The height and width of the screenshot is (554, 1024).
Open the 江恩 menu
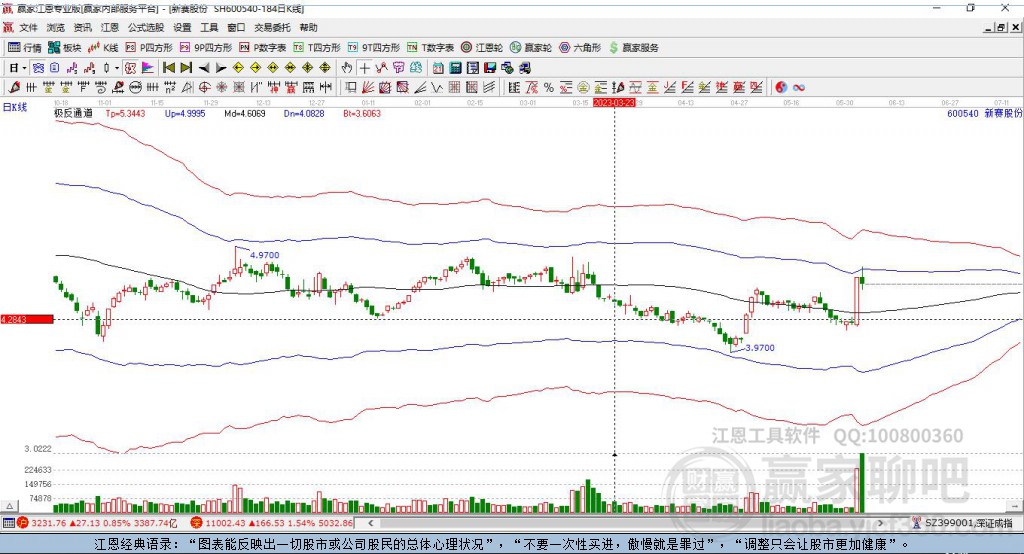coord(110,27)
